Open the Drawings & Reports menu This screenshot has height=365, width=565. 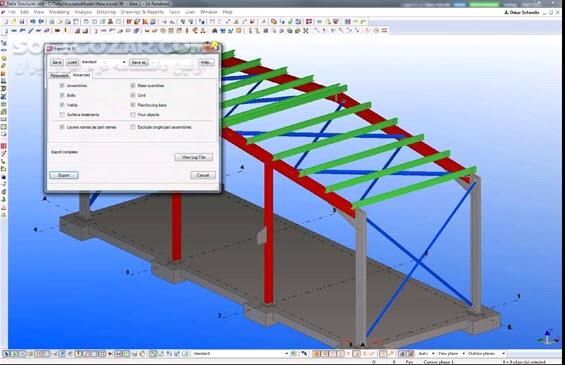tap(142, 12)
